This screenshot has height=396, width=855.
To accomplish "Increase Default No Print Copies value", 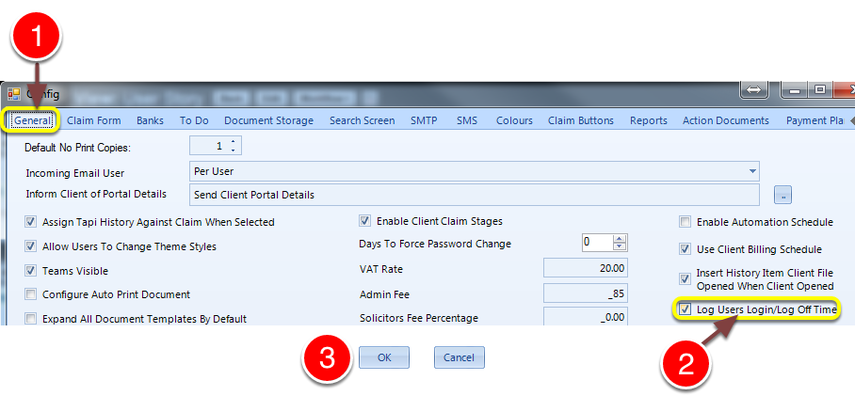I will (x=233, y=142).
